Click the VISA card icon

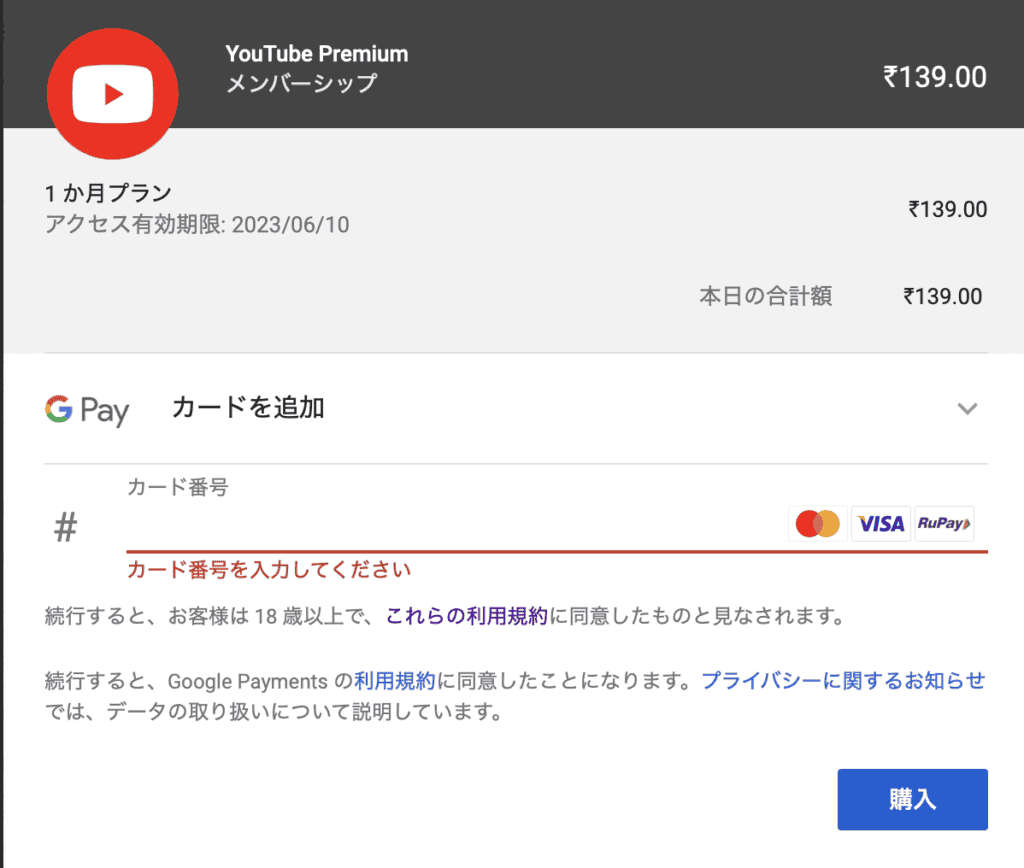coord(881,524)
